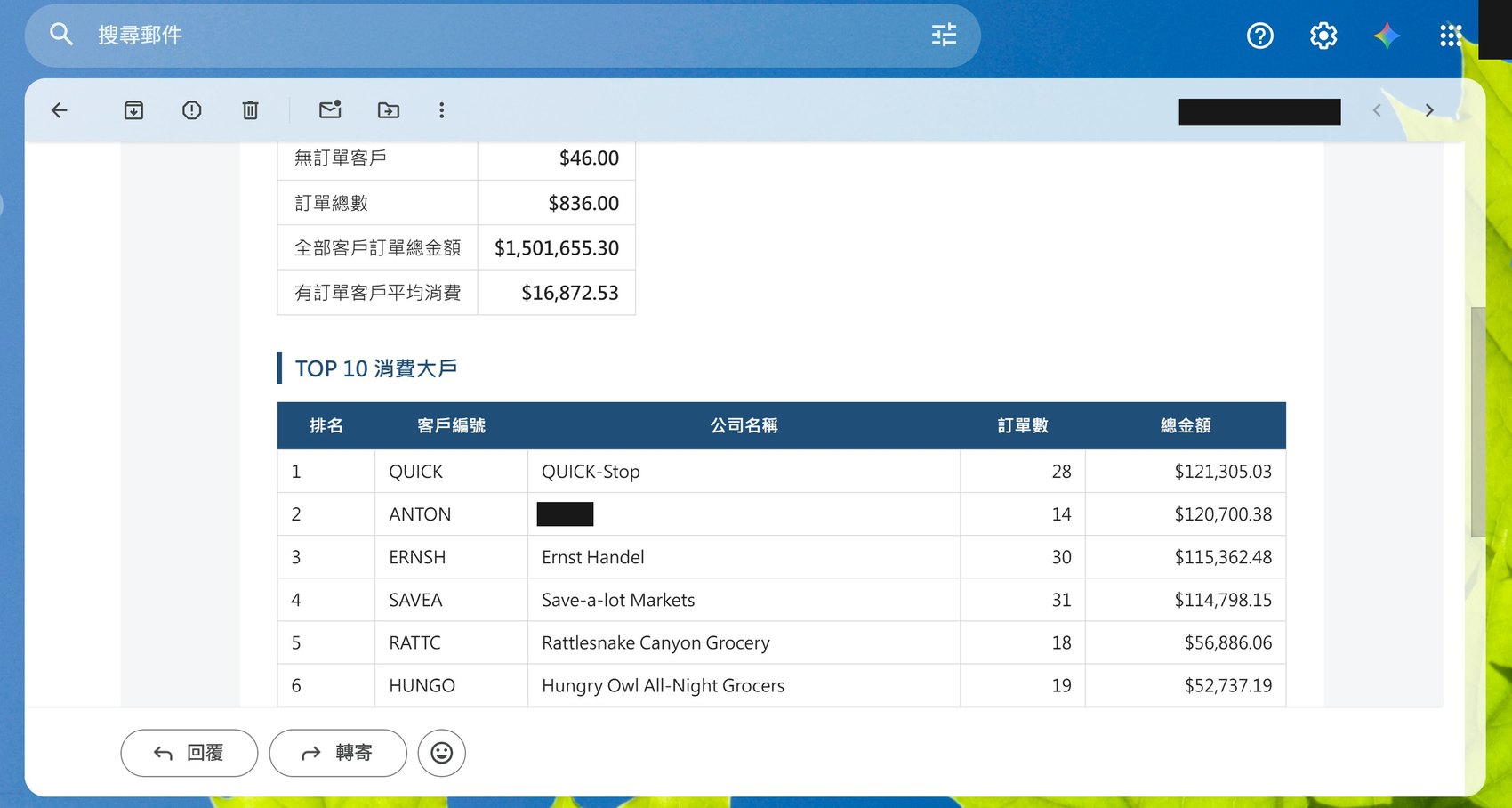Image resolution: width=1512 pixels, height=808 pixels.
Task: Open Gmail settings gear
Action: [x=1323, y=36]
